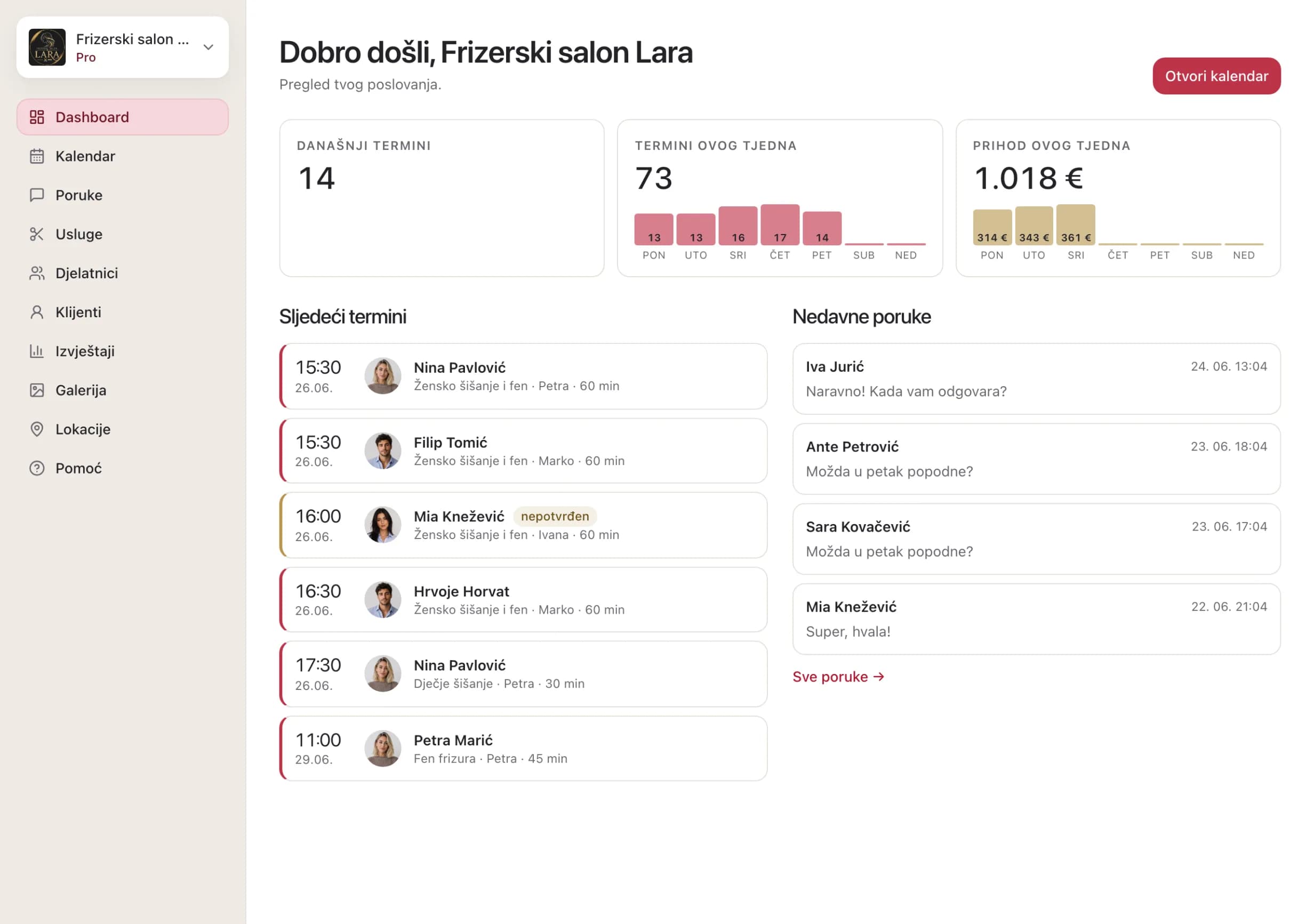Click the Pomoć question mark icon
The height and width of the screenshot is (924, 1314).
(37, 469)
